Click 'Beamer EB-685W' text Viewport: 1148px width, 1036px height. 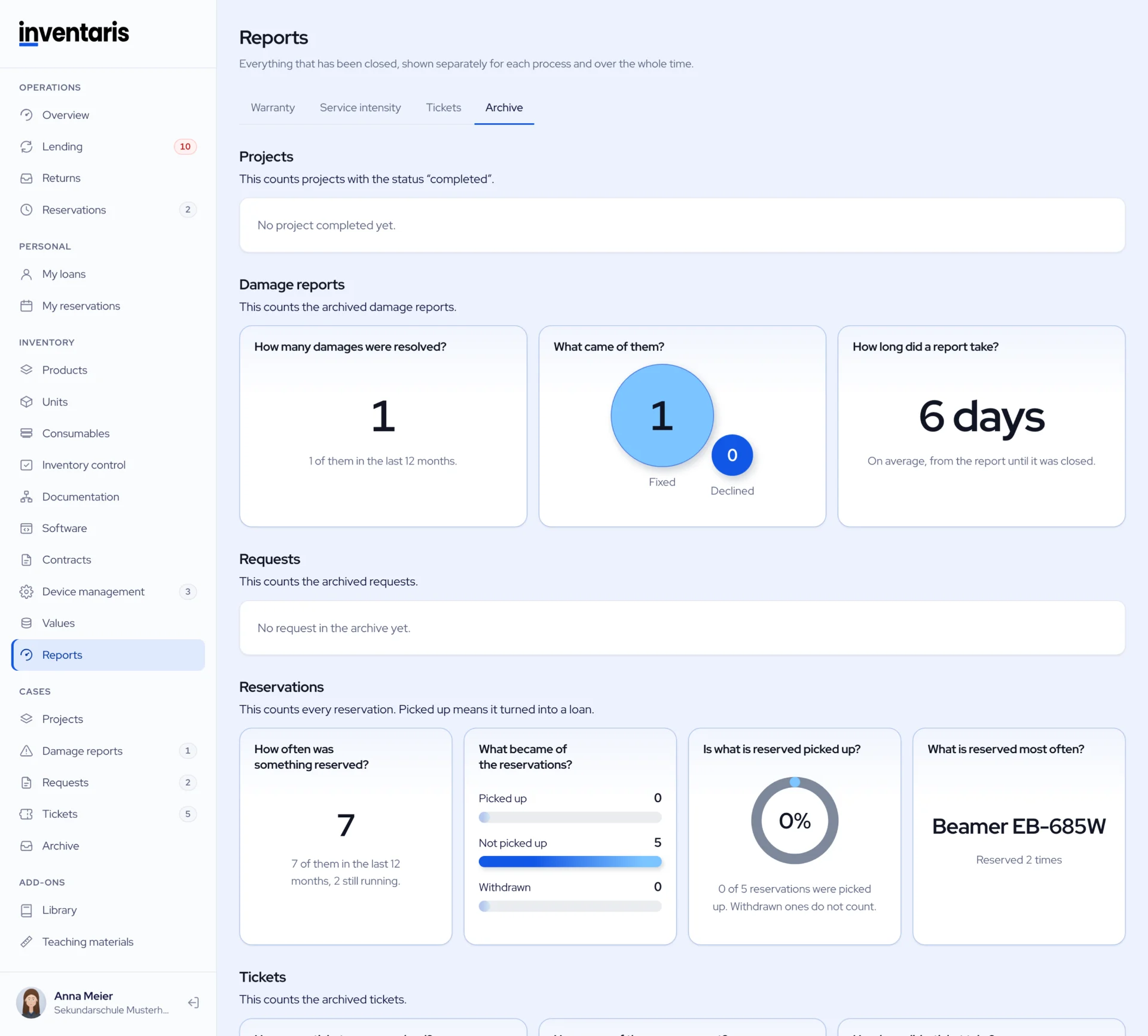[x=1019, y=826]
